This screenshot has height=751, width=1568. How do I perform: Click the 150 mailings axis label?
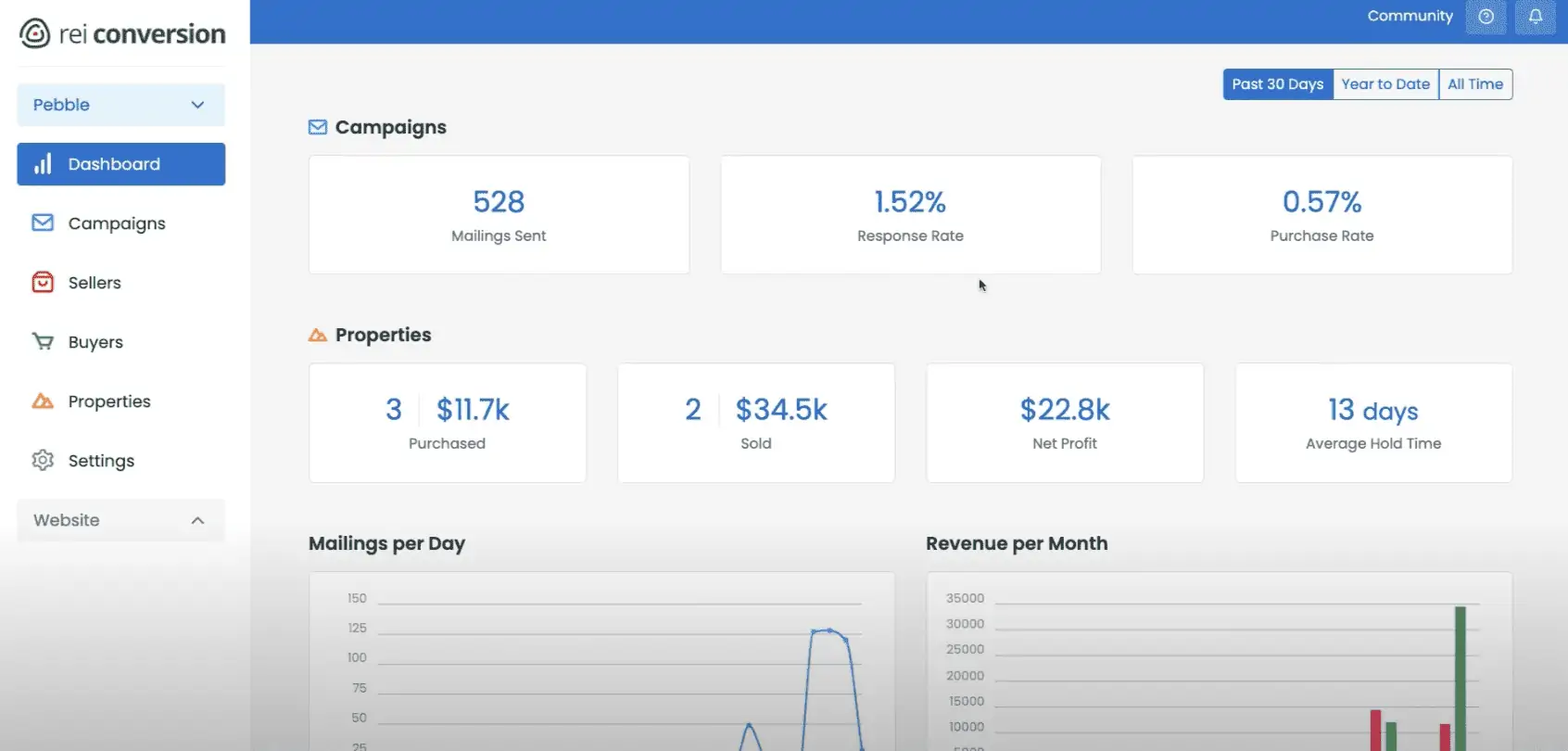pyautogui.click(x=357, y=598)
